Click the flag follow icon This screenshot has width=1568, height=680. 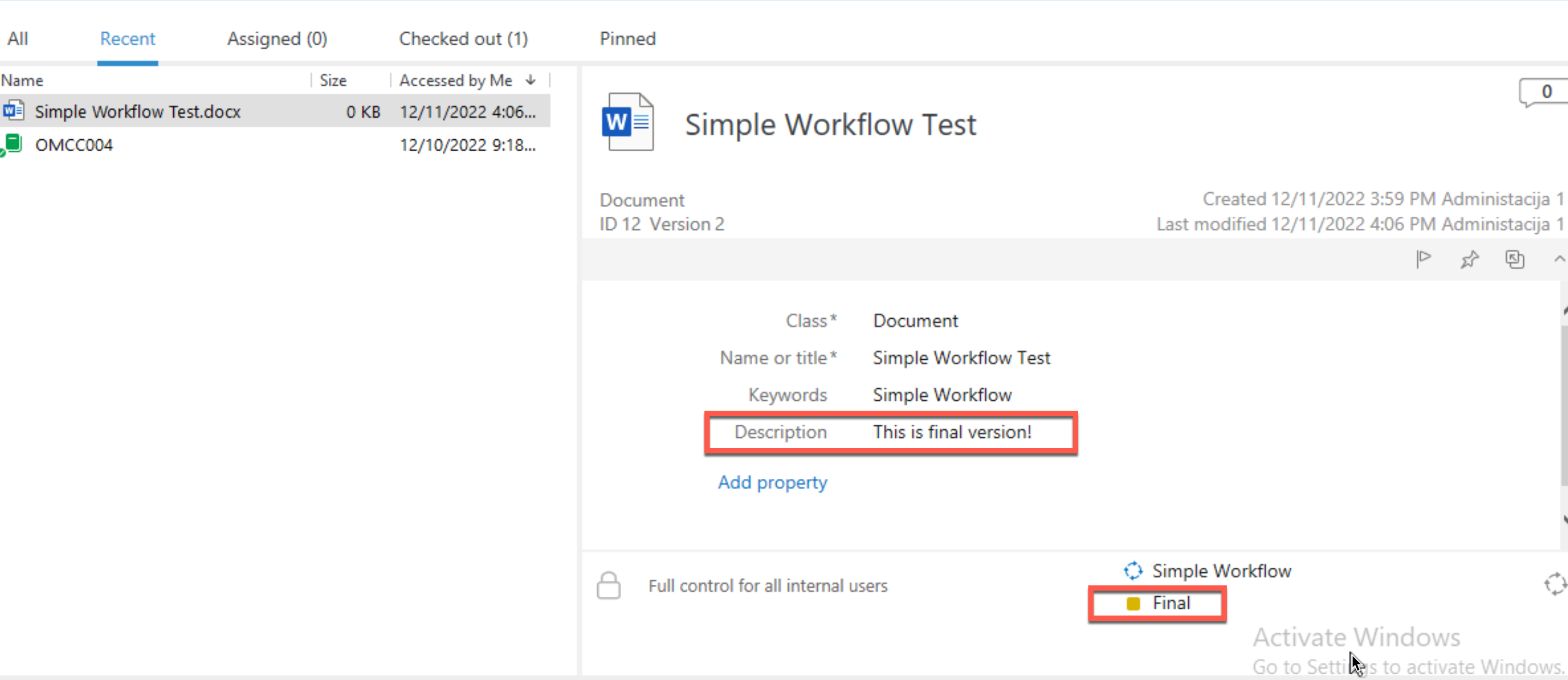click(x=1422, y=259)
